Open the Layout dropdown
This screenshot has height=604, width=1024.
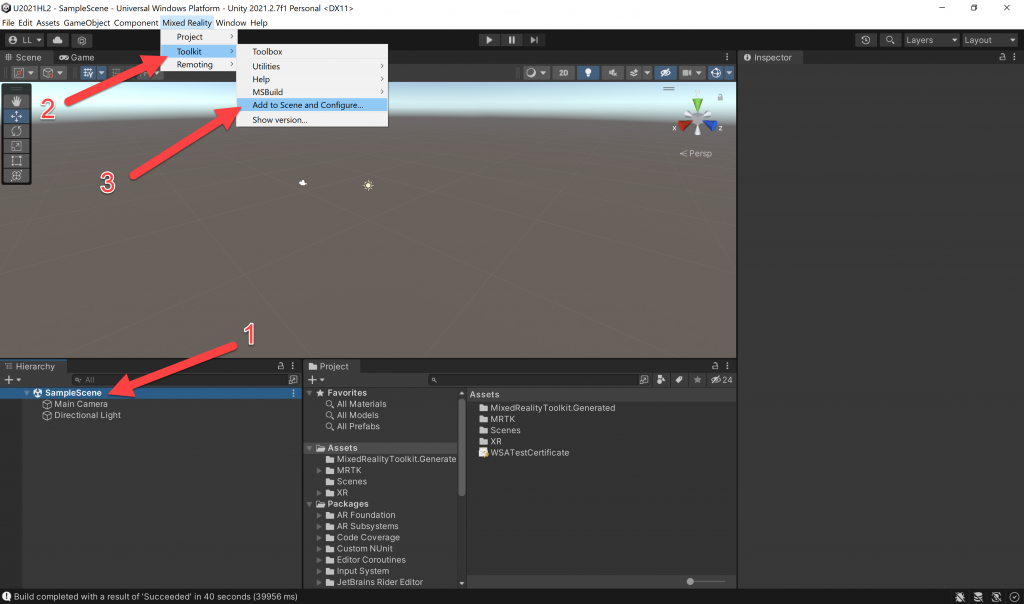click(x=989, y=40)
